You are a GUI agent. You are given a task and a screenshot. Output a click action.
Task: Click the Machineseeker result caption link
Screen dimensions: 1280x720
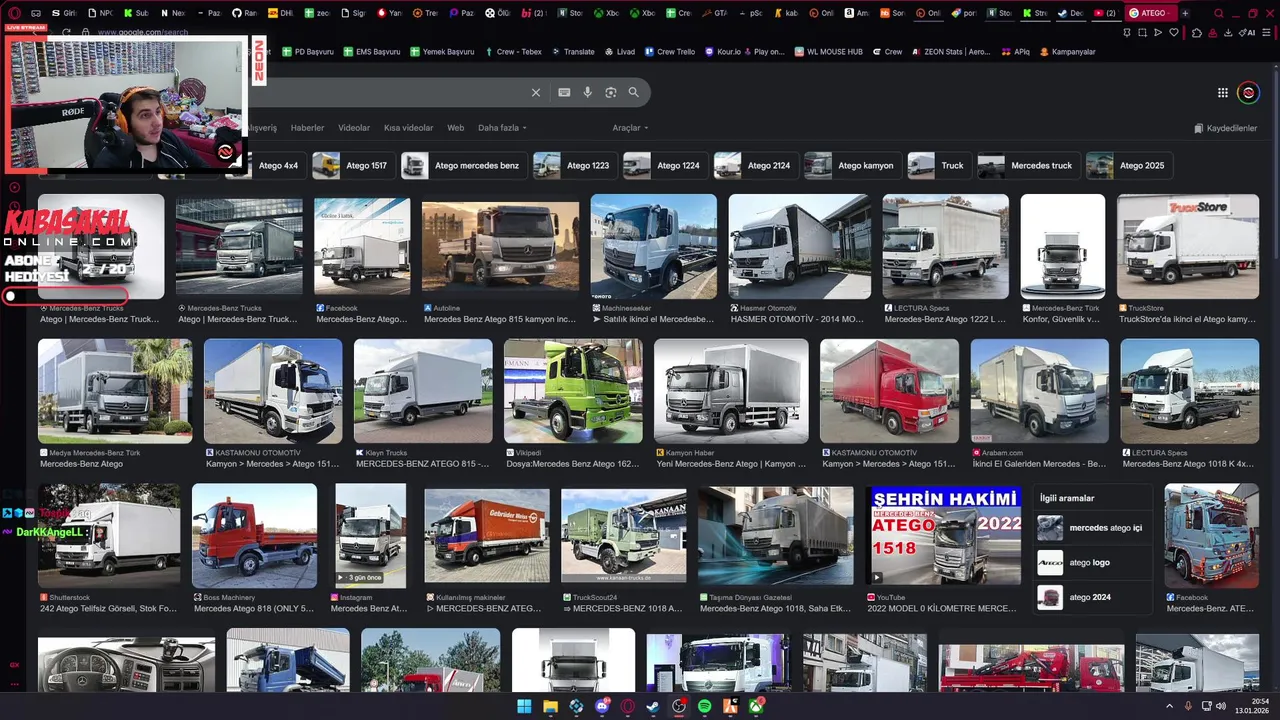tap(653, 320)
